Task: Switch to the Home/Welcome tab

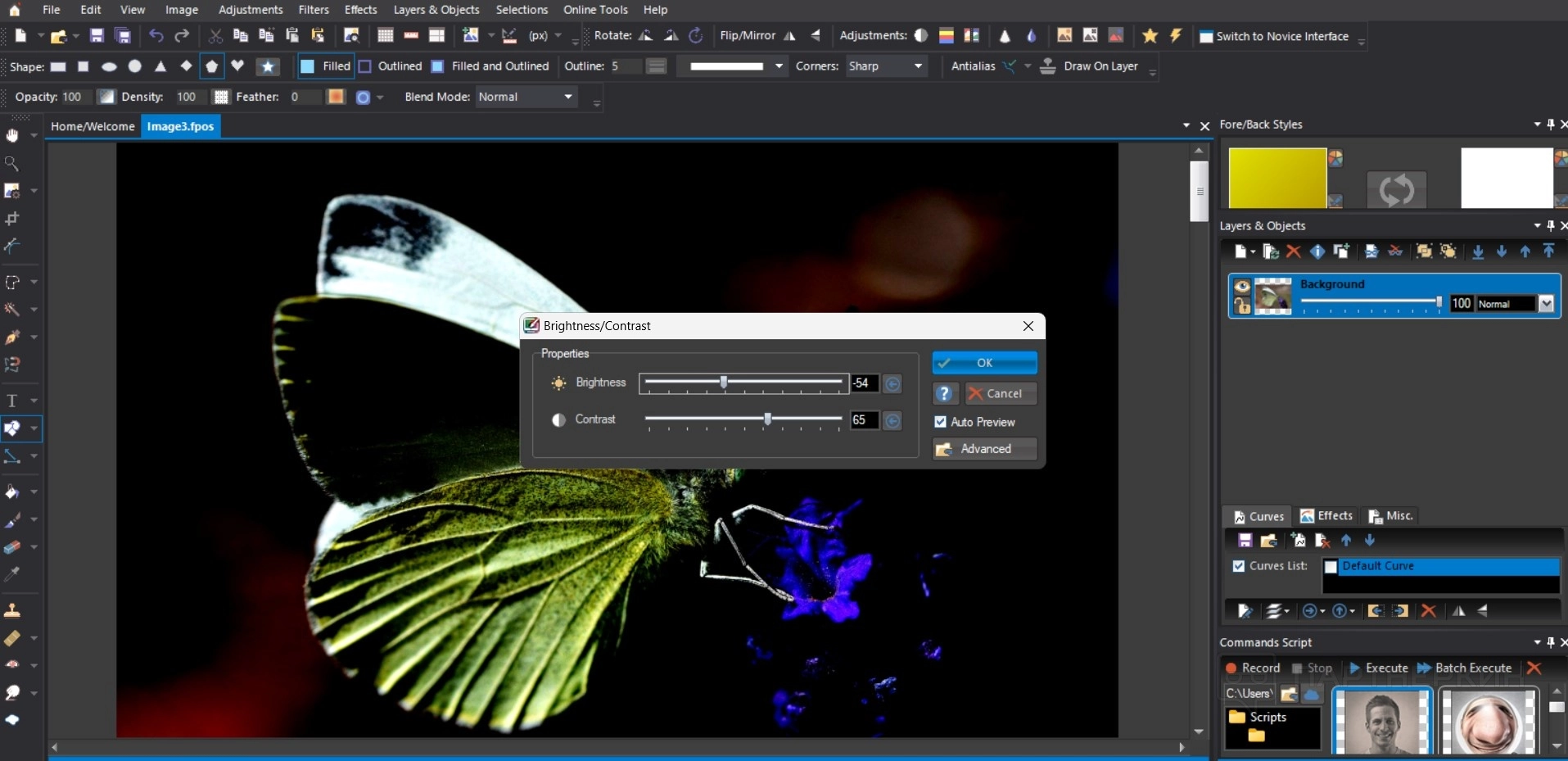Action: 93,126
